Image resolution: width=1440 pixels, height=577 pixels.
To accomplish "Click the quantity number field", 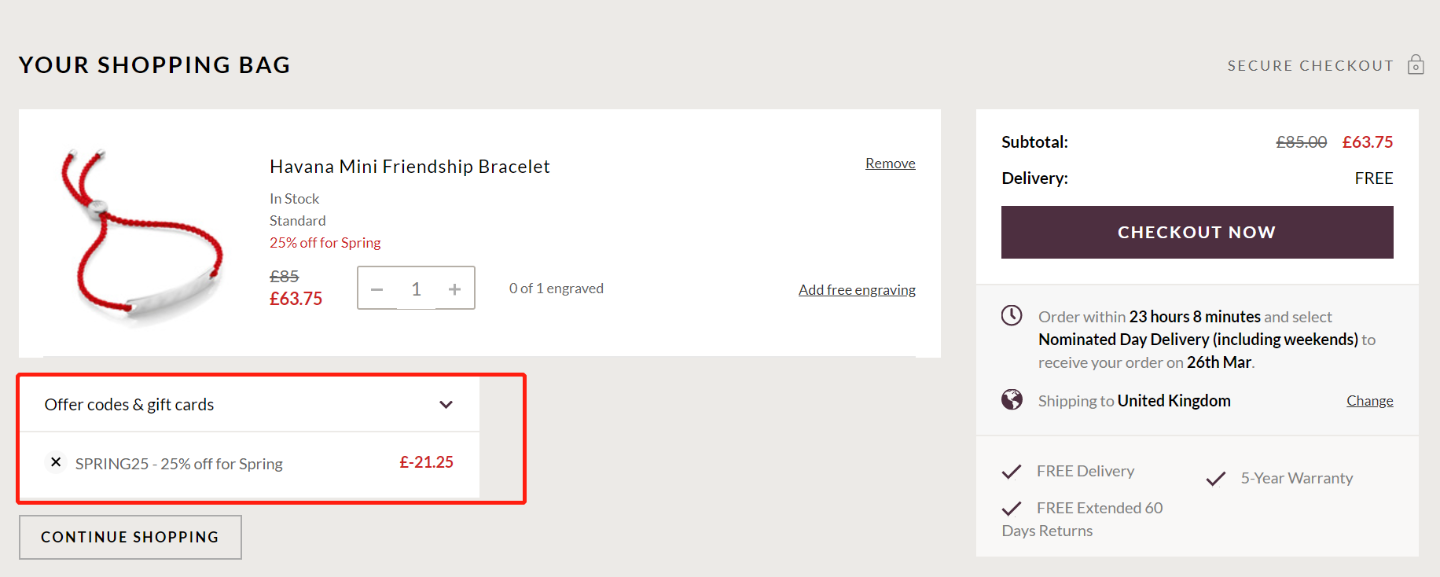I will (x=416, y=289).
